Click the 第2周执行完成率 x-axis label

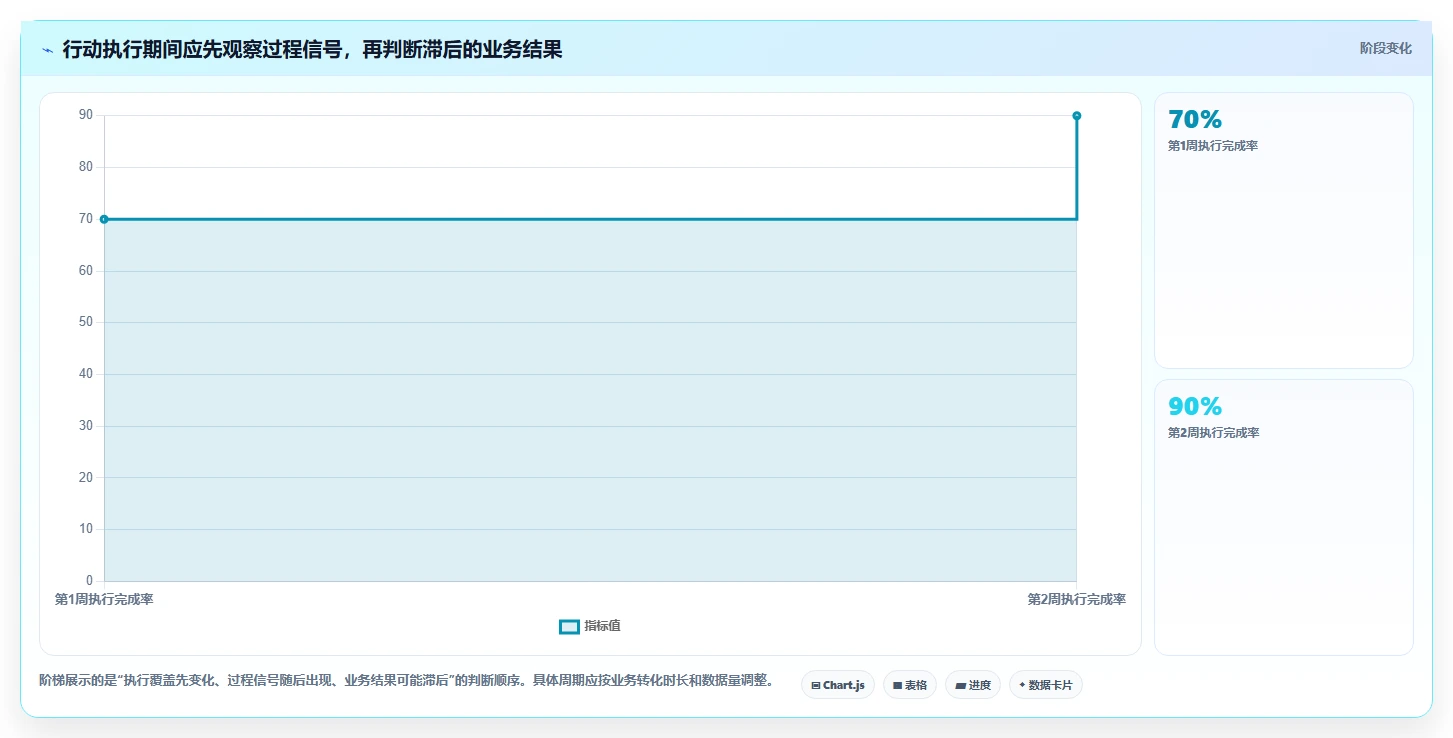point(1077,599)
